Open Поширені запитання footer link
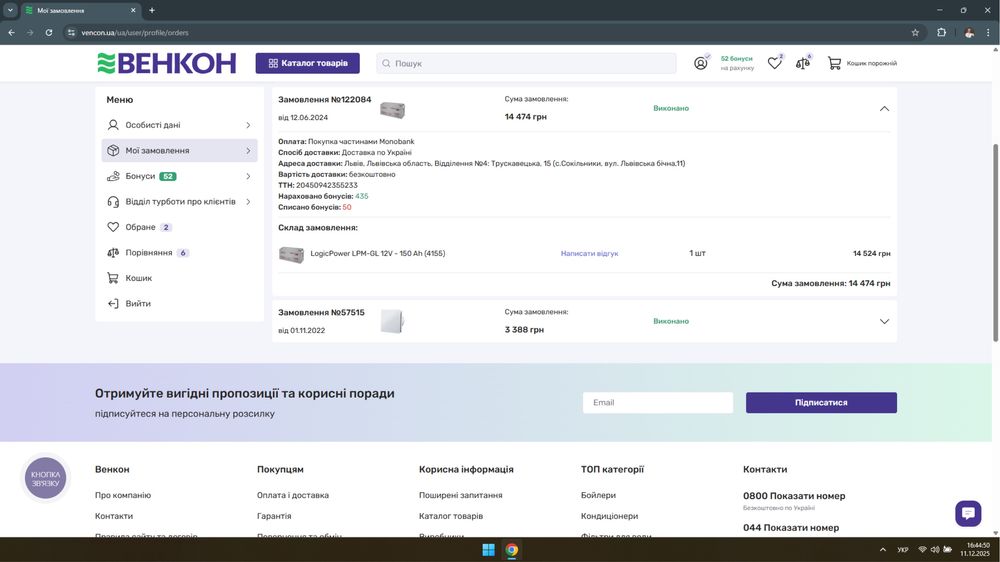 (460, 495)
